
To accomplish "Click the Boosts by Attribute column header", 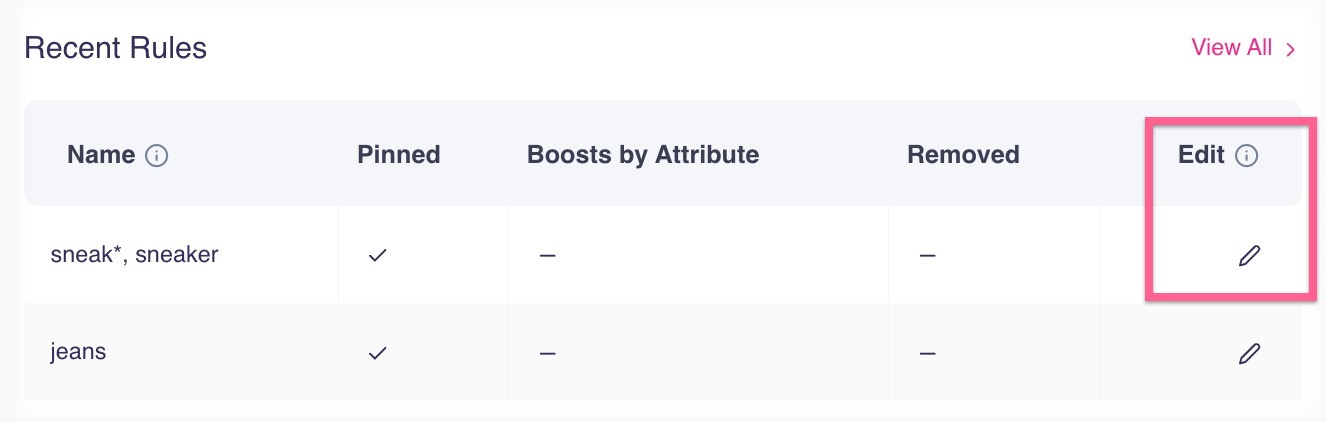I will (x=642, y=155).
